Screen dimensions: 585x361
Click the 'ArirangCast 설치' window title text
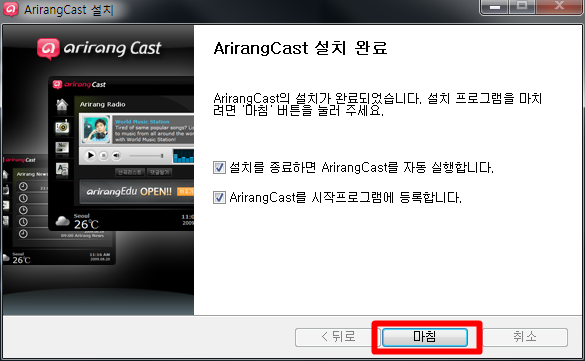69,10
